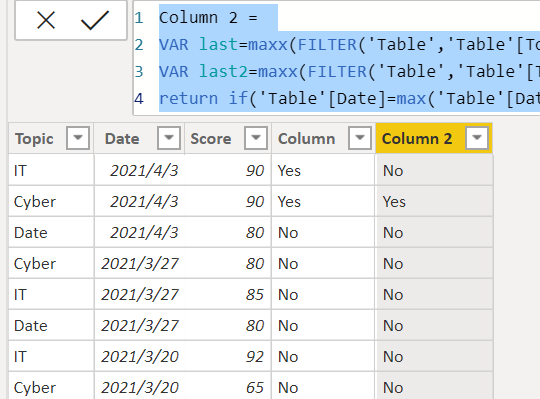Open the Date column filter dropdown
The width and height of the screenshot is (540, 399).
pyautogui.click(x=169, y=138)
